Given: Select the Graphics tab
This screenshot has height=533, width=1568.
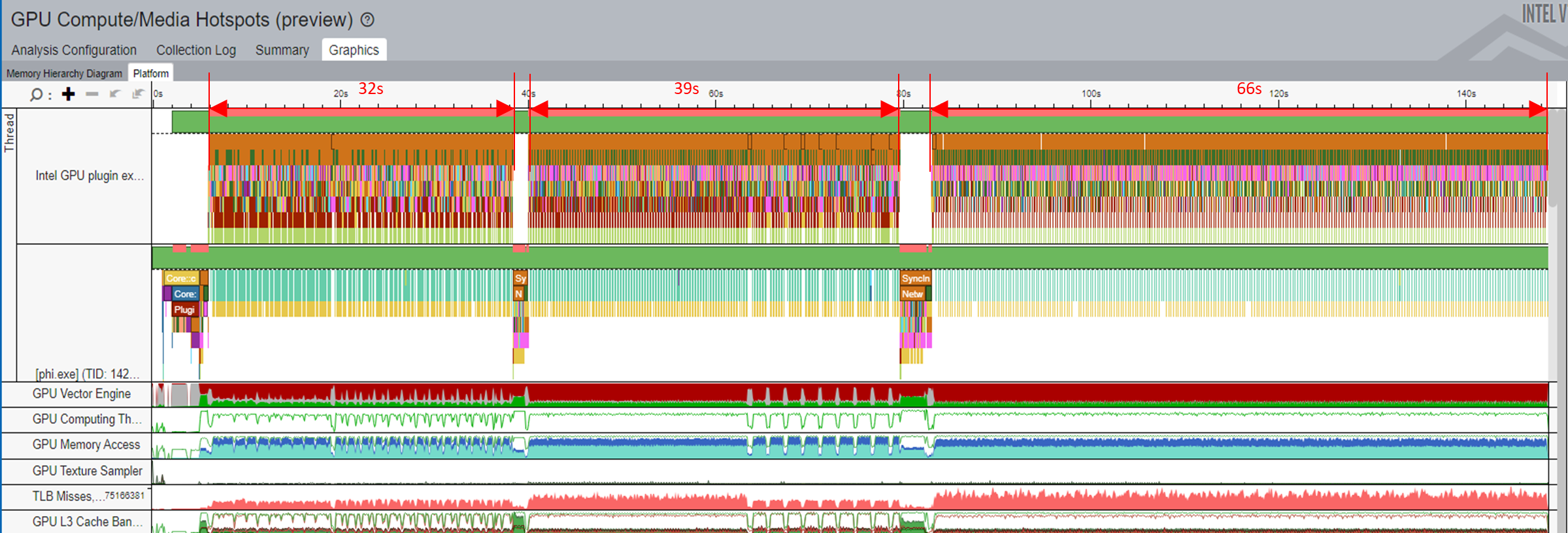Looking at the screenshot, I should pos(354,50).
